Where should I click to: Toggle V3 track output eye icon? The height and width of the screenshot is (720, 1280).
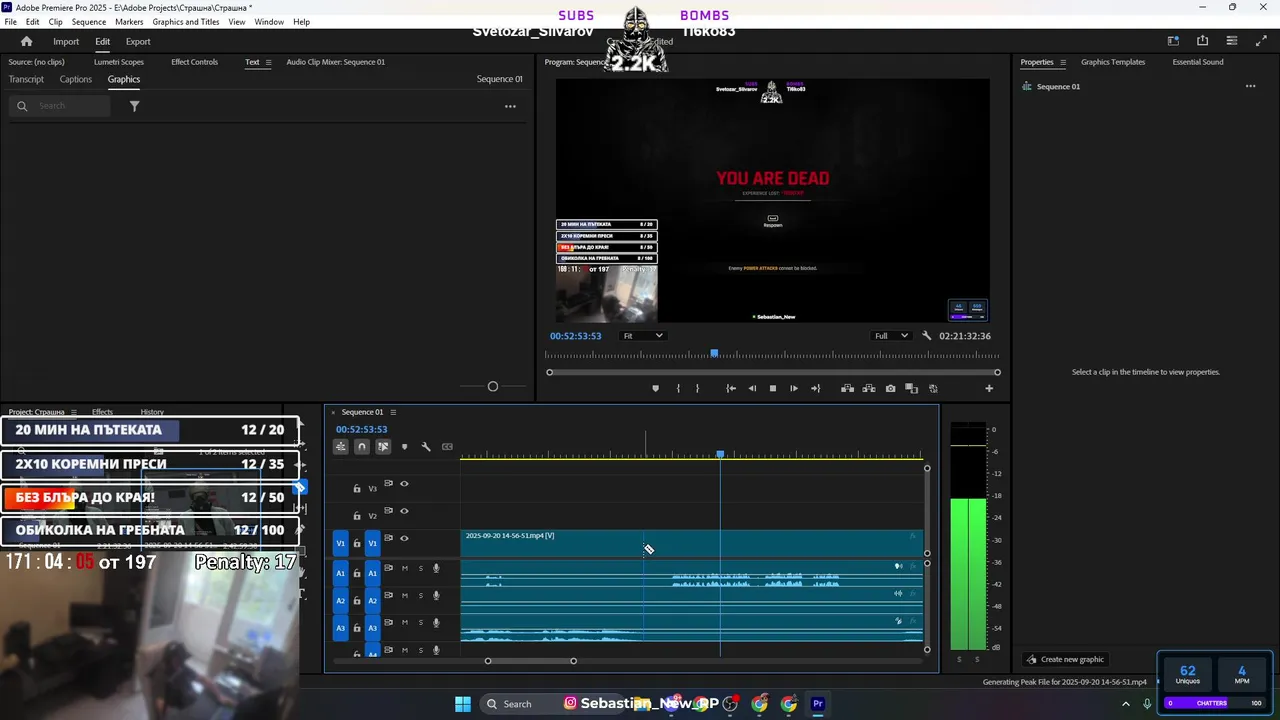click(x=404, y=484)
